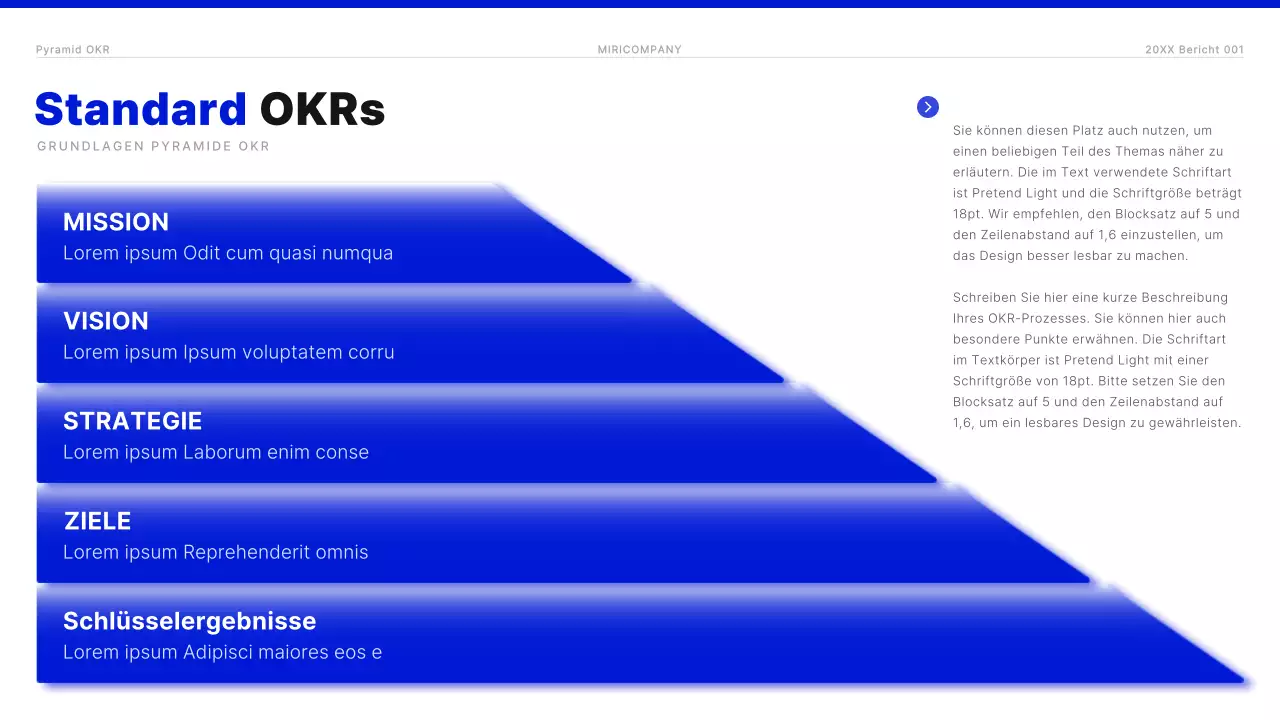1280x720 pixels.
Task: Click the paragraph starting "Schreiben Sie hier"
Action: point(1097,360)
